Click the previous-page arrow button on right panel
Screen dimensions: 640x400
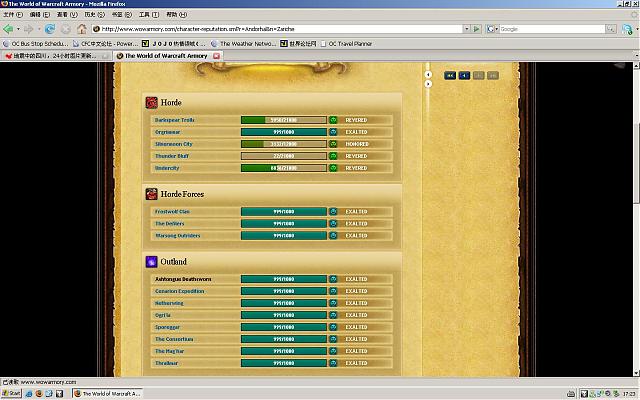click(464, 76)
